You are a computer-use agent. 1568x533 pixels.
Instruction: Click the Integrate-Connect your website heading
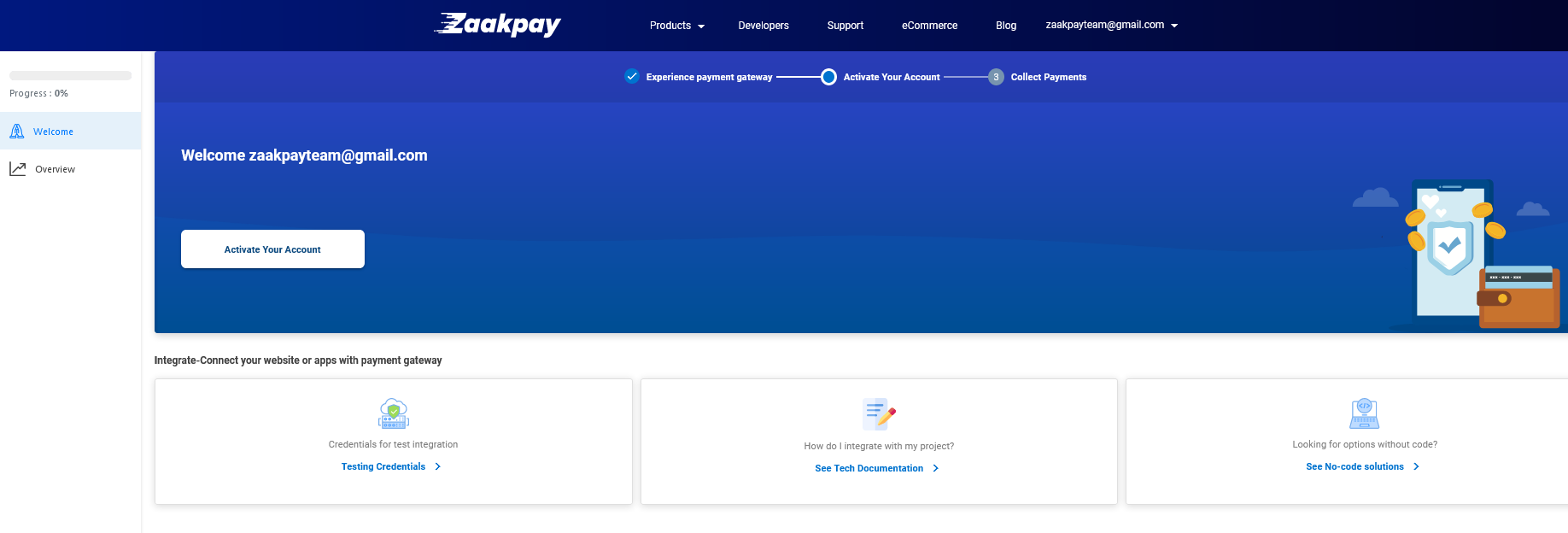point(298,360)
